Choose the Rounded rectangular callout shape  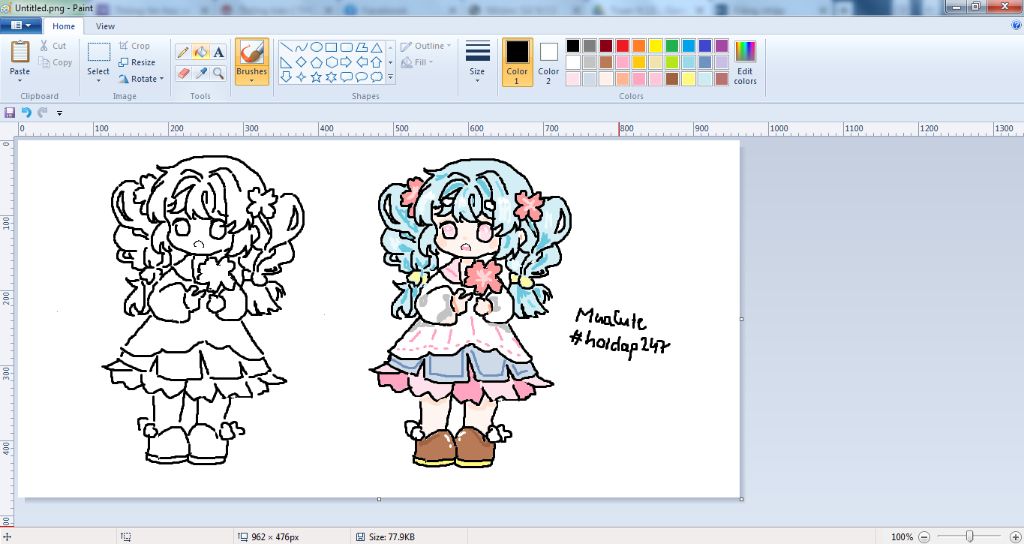[x=346, y=76]
